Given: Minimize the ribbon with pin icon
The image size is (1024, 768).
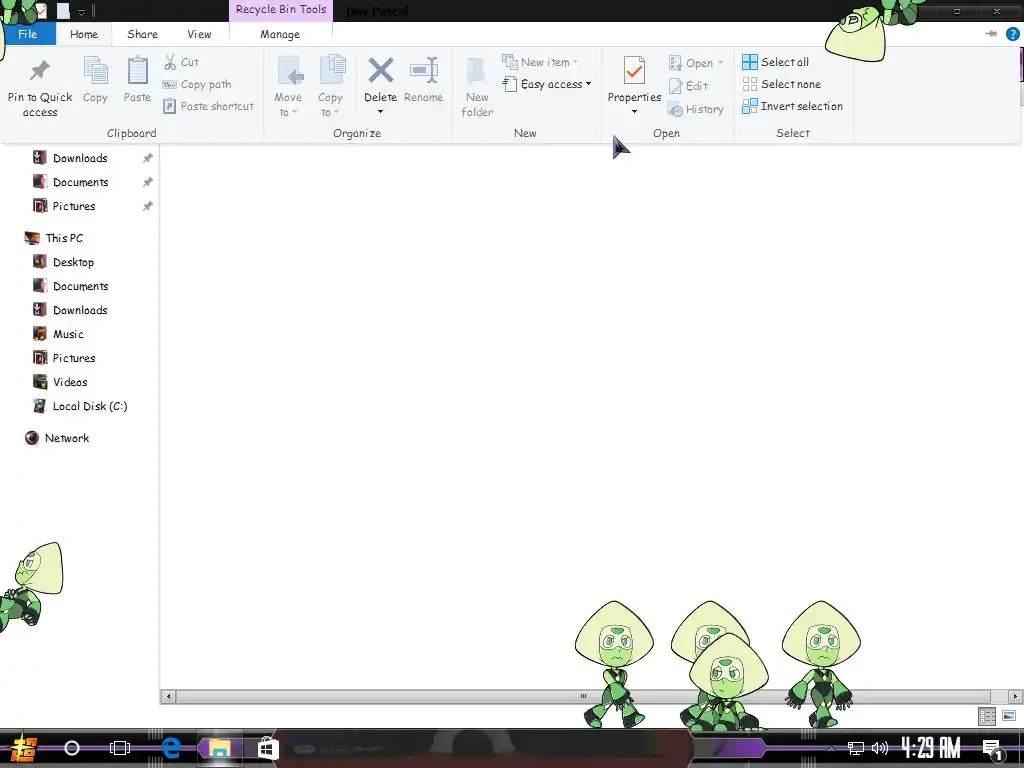Looking at the screenshot, I should 991,34.
